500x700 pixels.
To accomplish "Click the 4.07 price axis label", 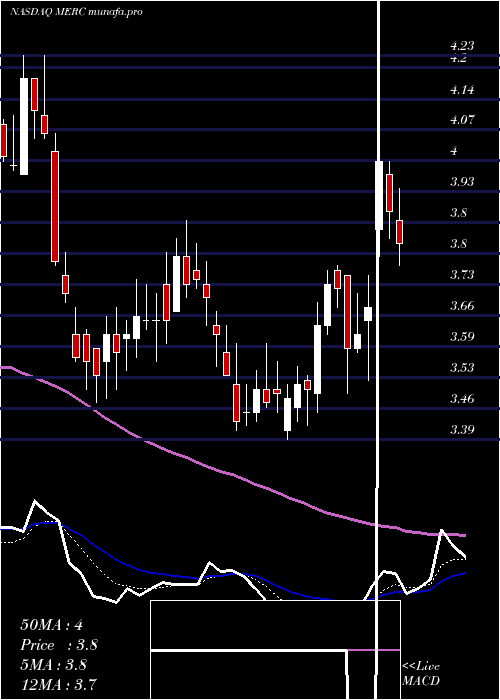I will click(x=462, y=120).
